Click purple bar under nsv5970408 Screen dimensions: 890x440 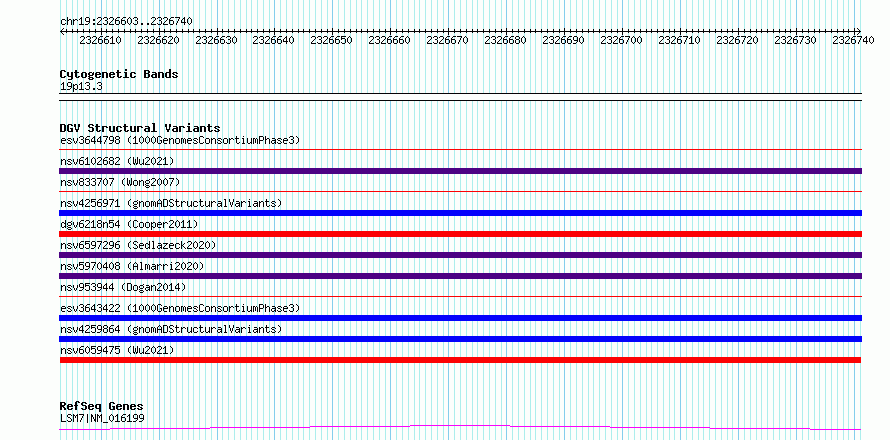coord(460,276)
